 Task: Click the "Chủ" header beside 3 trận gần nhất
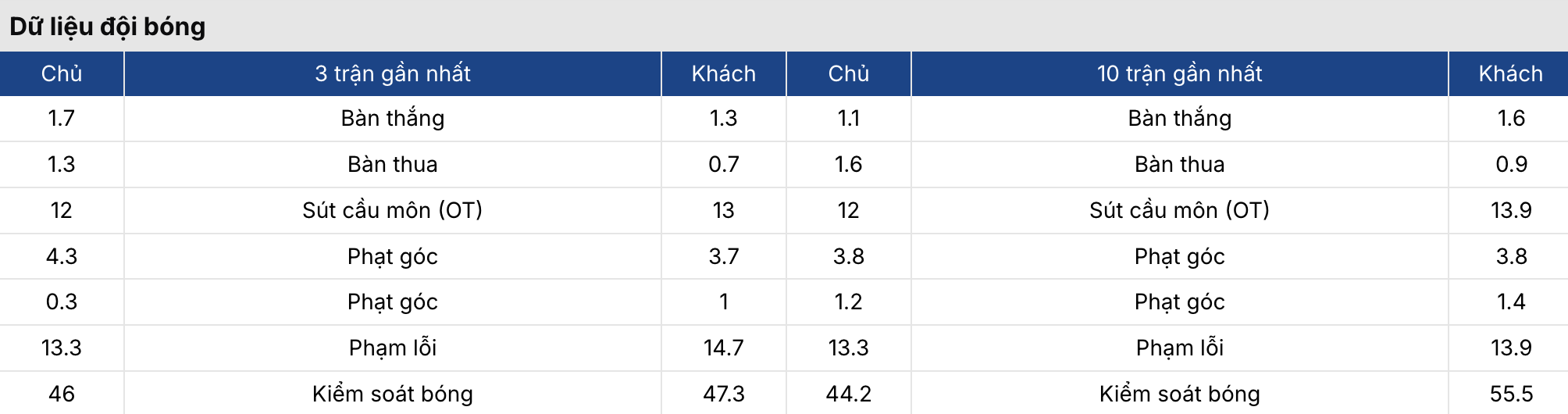pyautogui.click(x=62, y=73)
